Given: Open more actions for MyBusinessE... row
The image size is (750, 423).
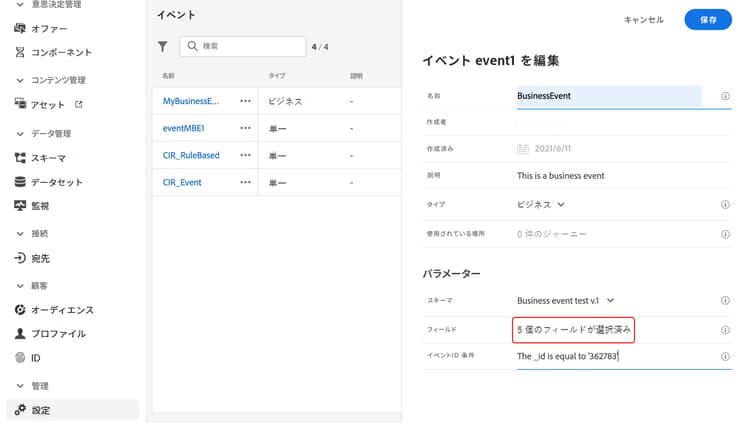Looking at the screenshot, I should click(245, 101).
